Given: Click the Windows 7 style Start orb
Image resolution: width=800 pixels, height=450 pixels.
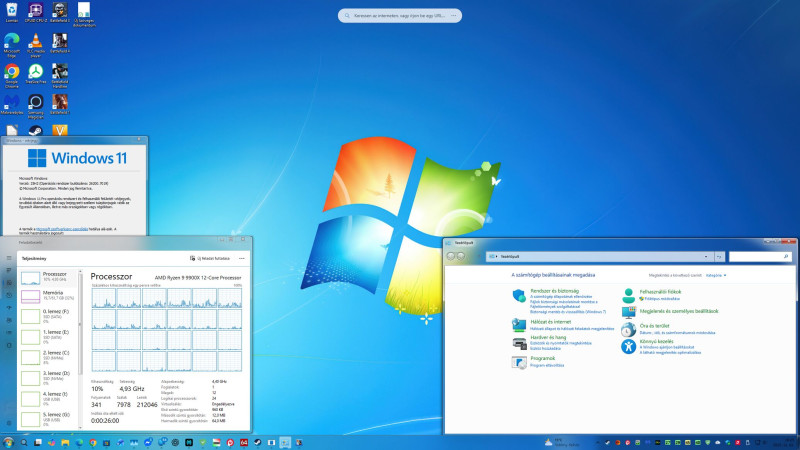Looking at the screenshot, I should pos(8,442).
